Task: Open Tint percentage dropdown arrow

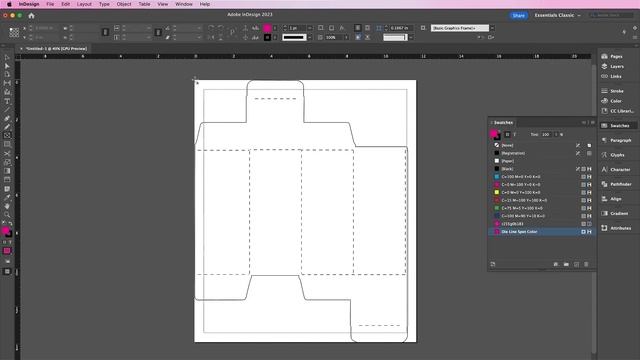Action: 556,134
